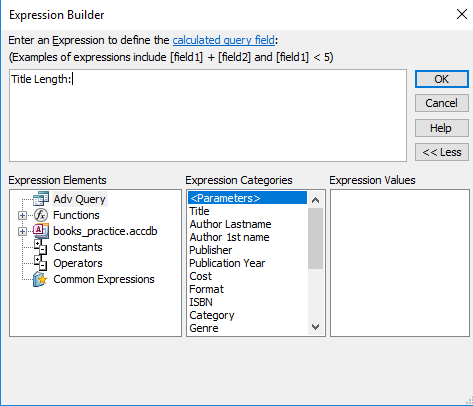Select the Operators tree icon
The width and height of the screenshot is (473, 406).
[41, 263]
